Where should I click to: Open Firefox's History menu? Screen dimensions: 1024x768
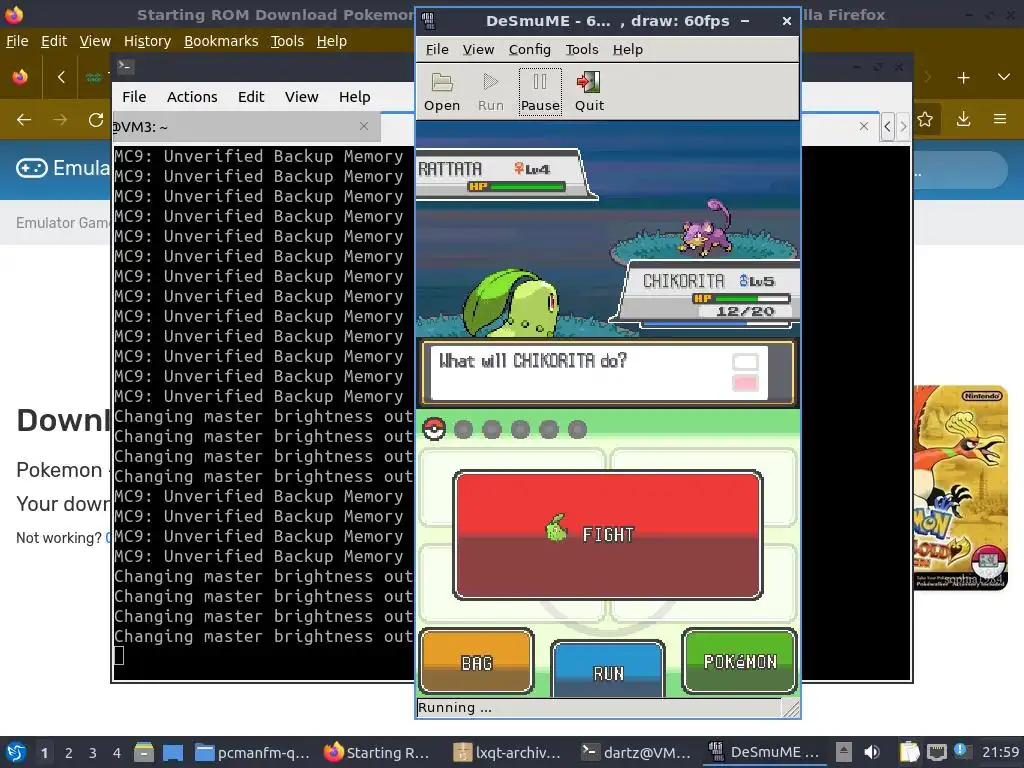click(147, 41)
